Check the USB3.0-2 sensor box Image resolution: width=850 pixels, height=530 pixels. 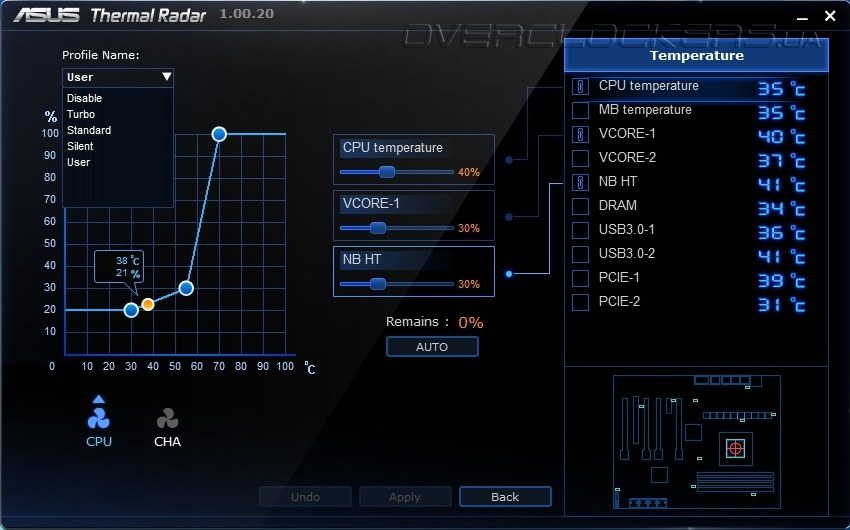click(580, 254)
